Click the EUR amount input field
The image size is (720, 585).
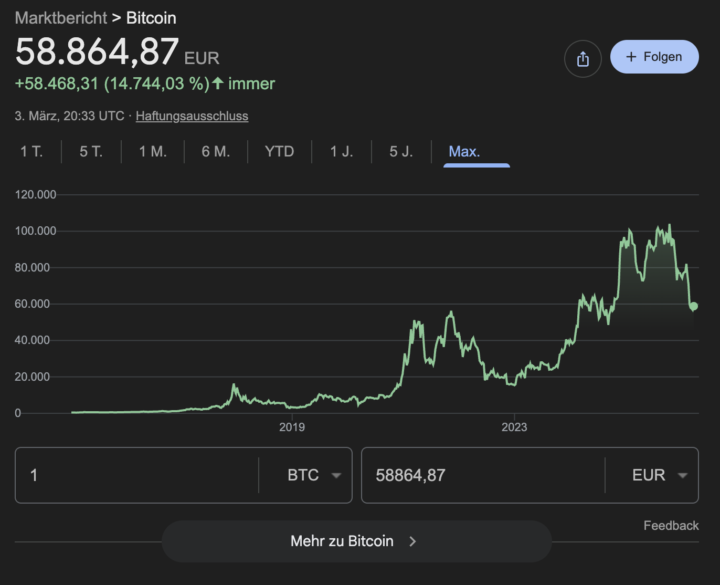[x=482, y=475]
